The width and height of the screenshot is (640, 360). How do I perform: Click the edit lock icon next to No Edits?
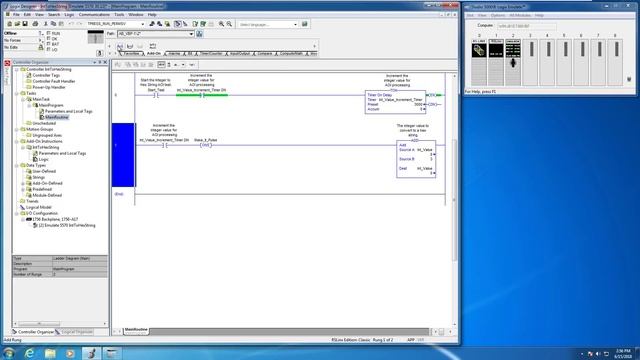(x=40, y=47)
